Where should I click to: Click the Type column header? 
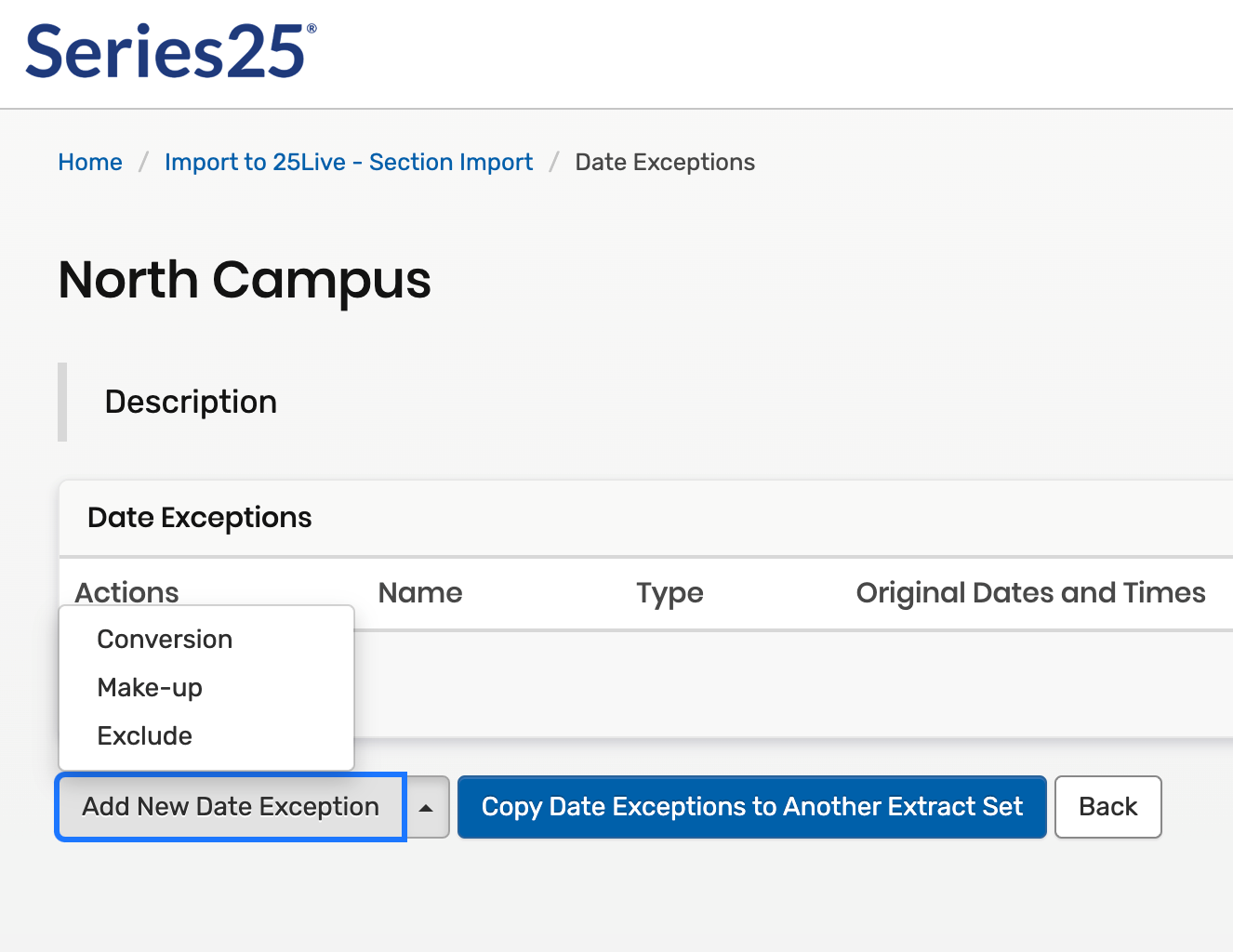[x=670, y=593]
